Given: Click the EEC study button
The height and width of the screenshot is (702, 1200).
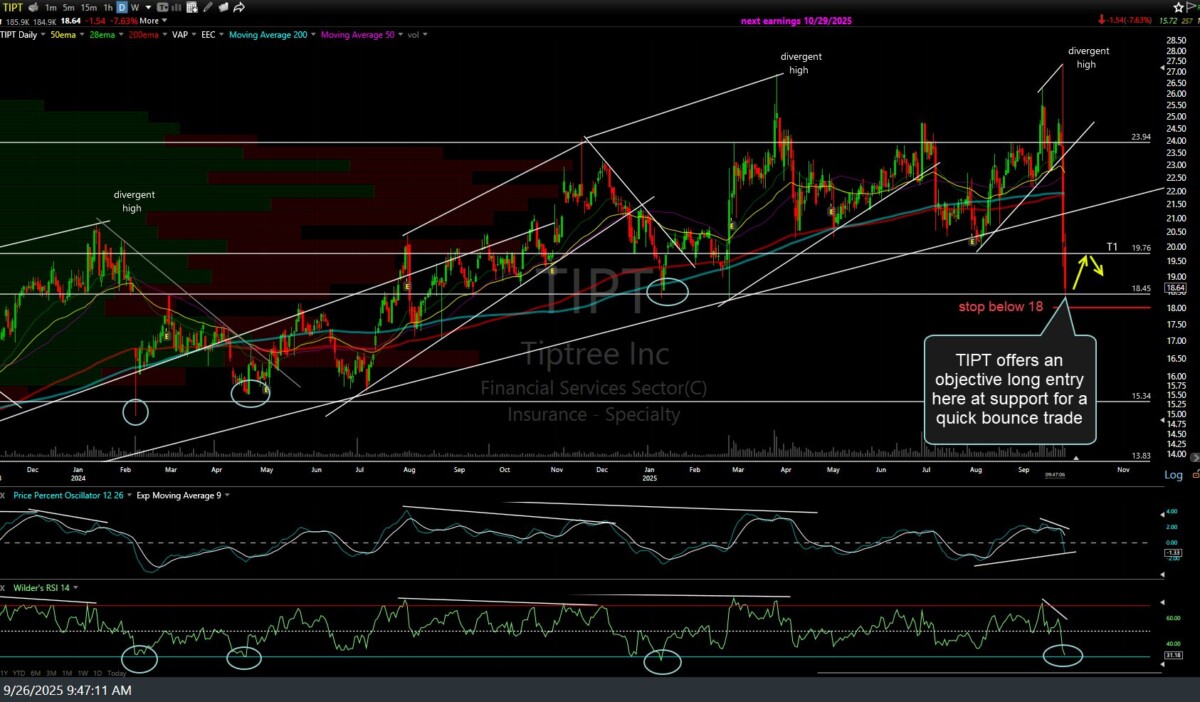Looking at the screenshot, I should coord(209,33).
